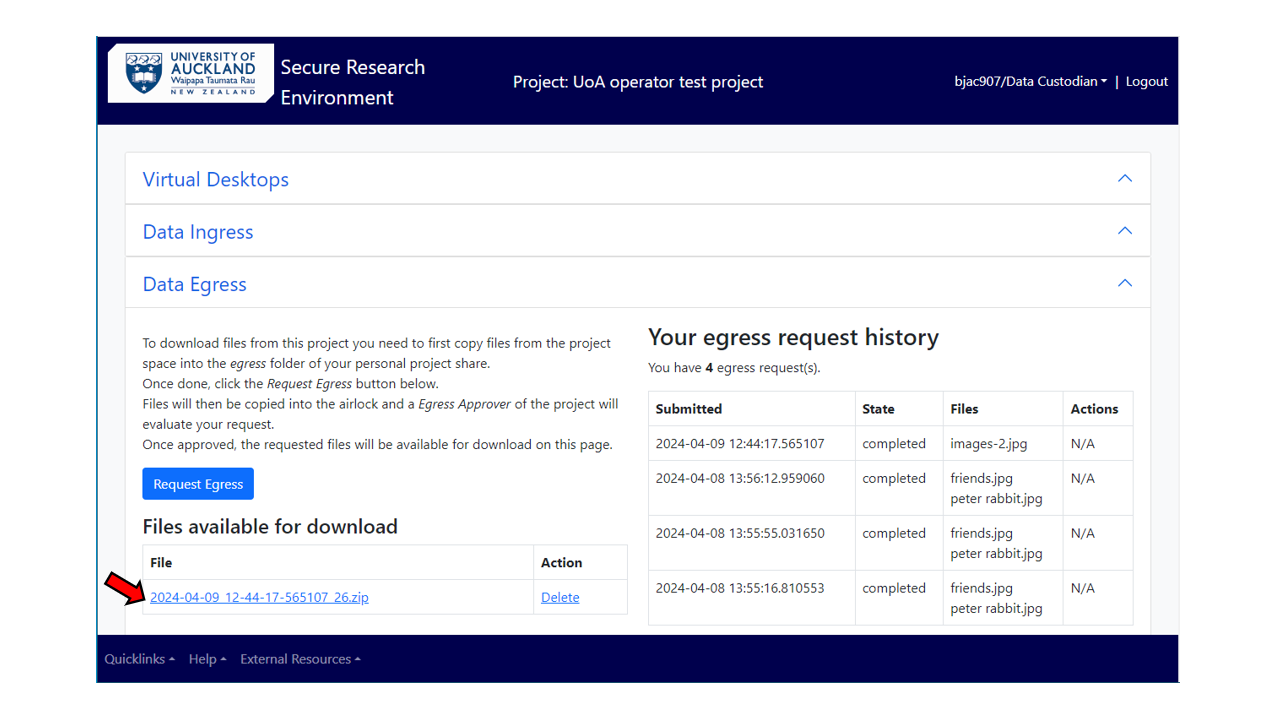Click the Your egress request history heading
Screen dimensions: 1280x720
point(793,337)
